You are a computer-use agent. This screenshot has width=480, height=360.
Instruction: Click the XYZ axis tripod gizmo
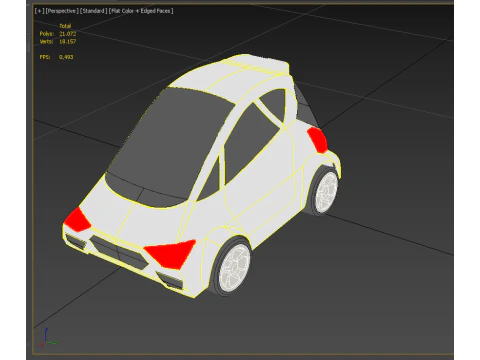[x=49, y=338]
